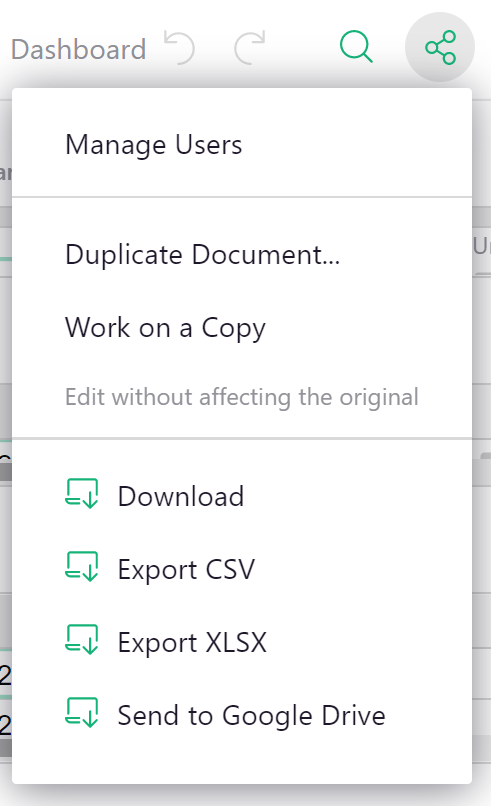Click the redo arrow icon
The image size is (491, 806).
click(x=249, y=48)
